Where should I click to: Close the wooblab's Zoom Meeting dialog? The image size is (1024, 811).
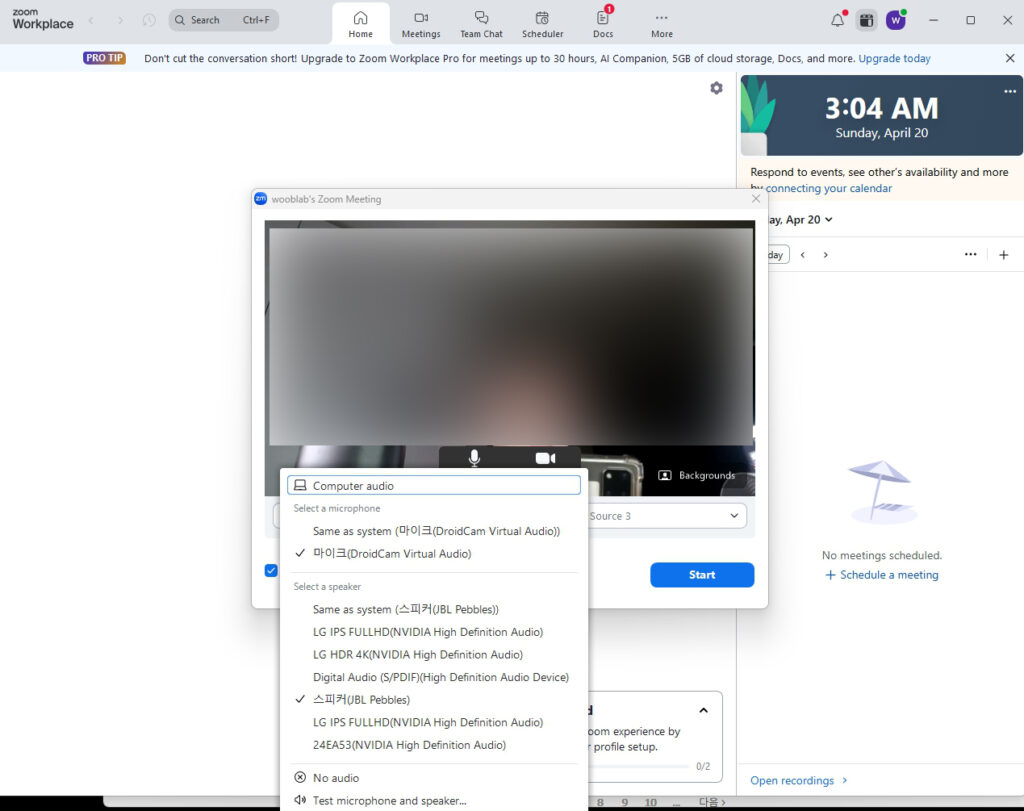coord(756,199)
